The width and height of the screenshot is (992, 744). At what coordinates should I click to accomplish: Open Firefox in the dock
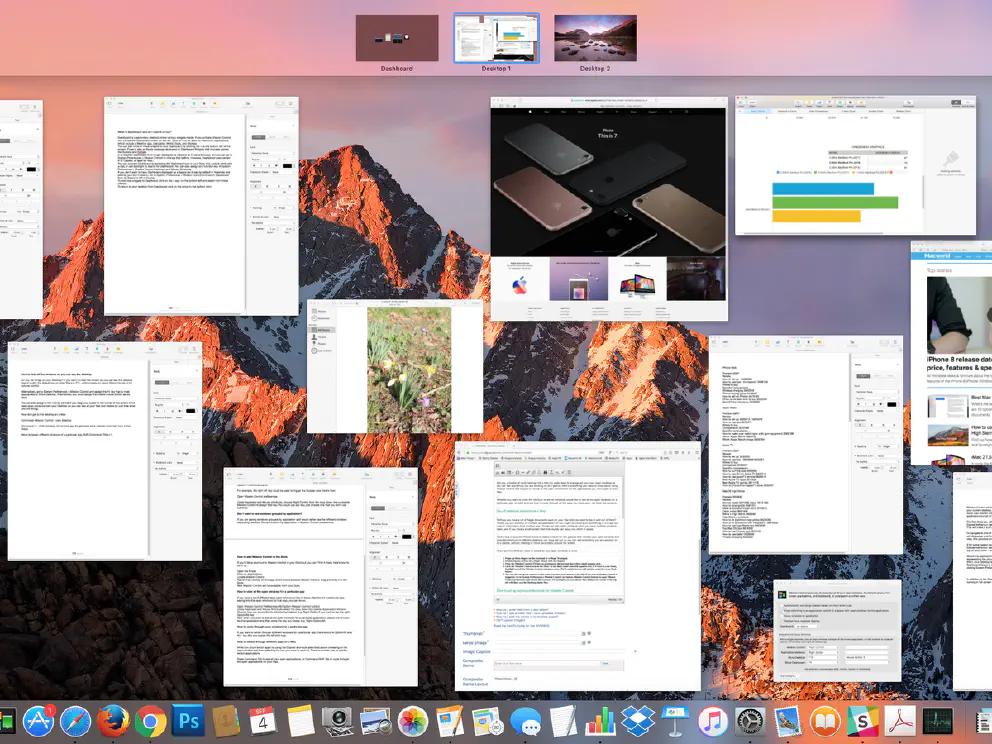click(x=113, y=721)
